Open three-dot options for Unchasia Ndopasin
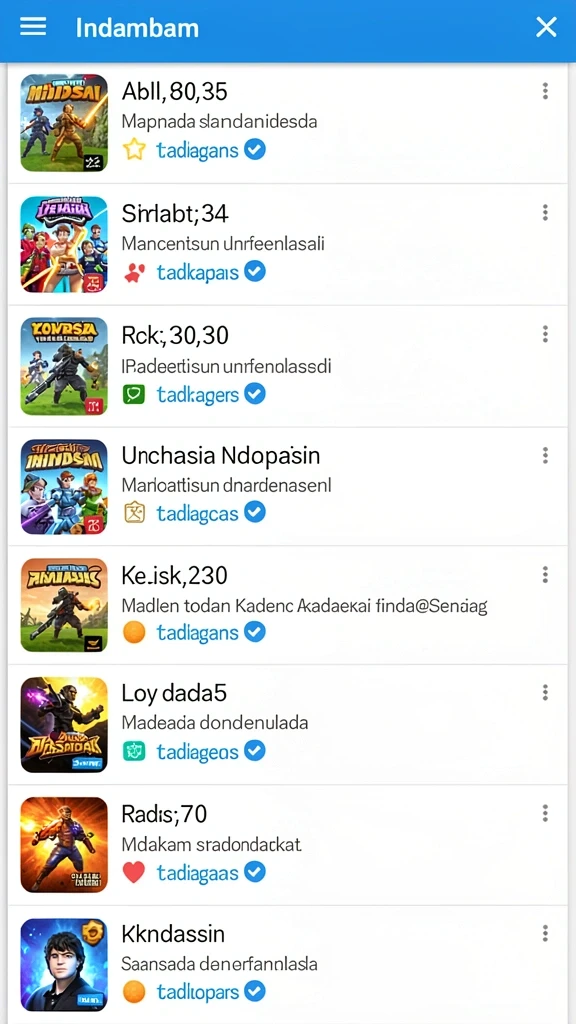 click(545, 455)
